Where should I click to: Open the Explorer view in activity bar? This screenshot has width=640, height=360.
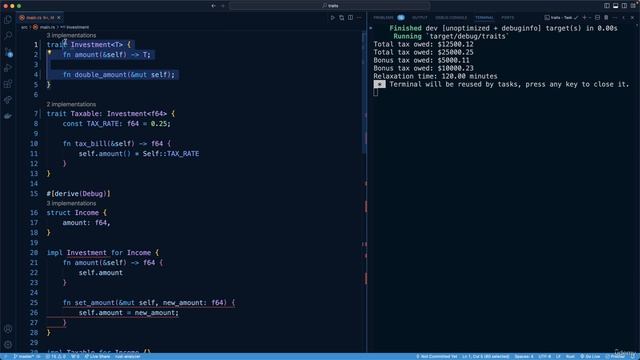[8, 20]
